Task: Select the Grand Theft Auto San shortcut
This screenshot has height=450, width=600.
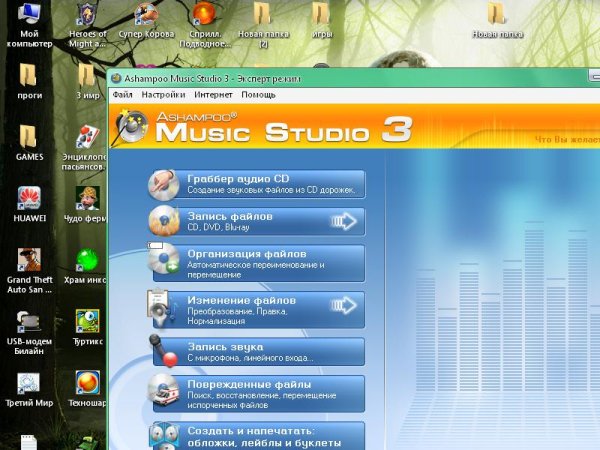Action: [x=29, y=271]
